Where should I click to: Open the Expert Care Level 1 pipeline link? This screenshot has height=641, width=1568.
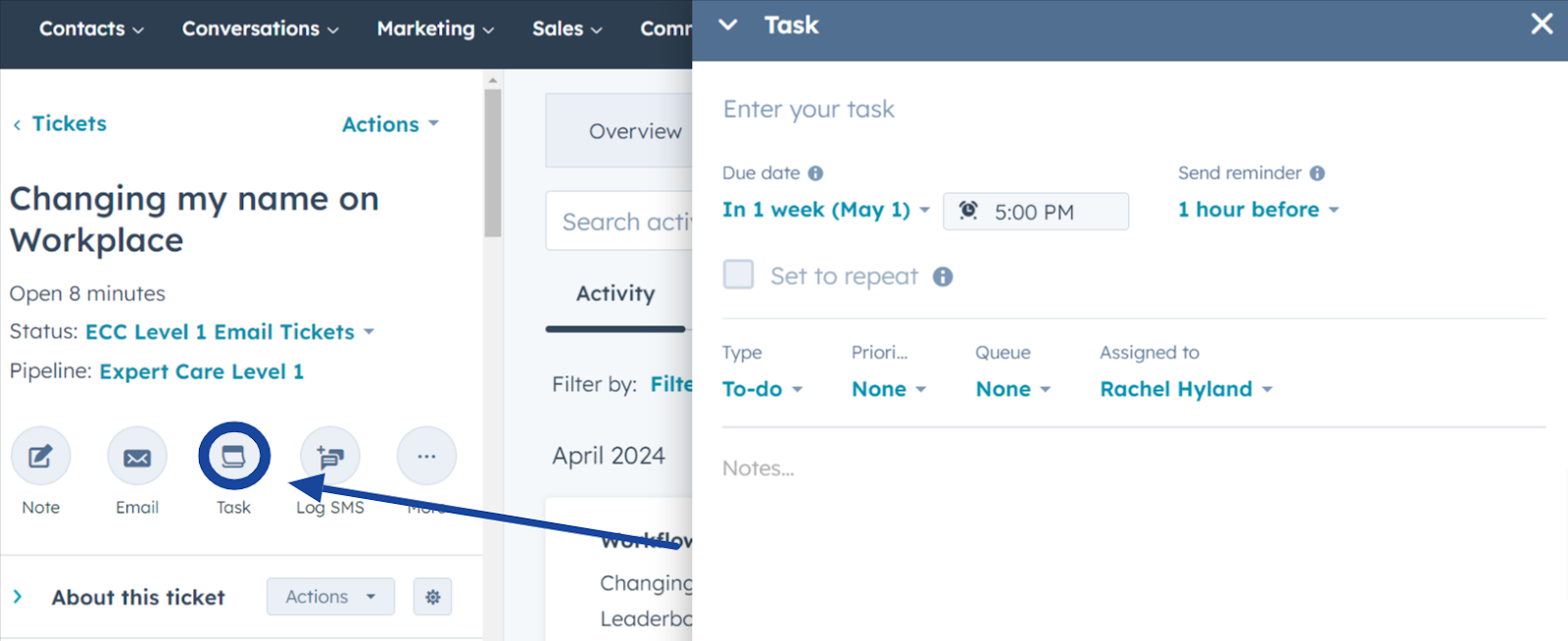[x=201, y=371]
